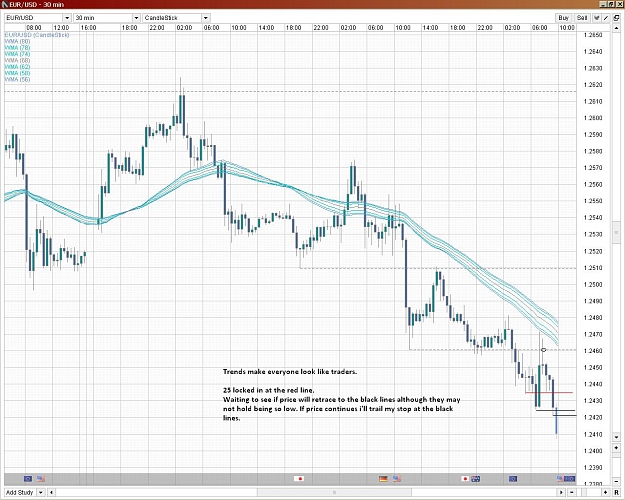Click the checkmark icon beside Sell

coord(597,18)
